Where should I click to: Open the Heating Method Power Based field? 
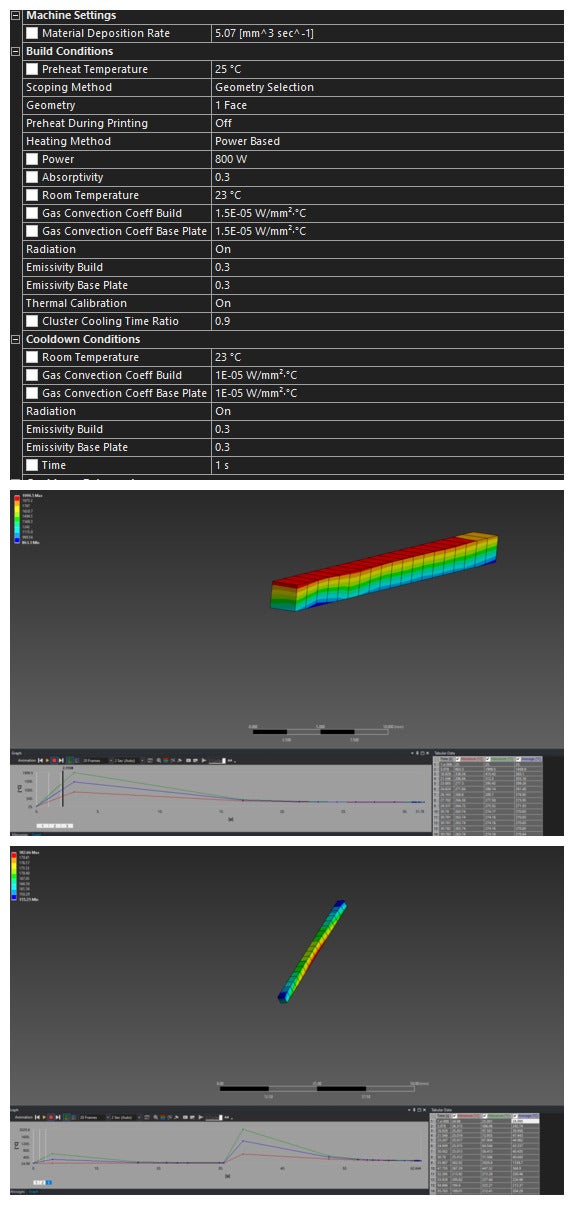coord(387,141)
